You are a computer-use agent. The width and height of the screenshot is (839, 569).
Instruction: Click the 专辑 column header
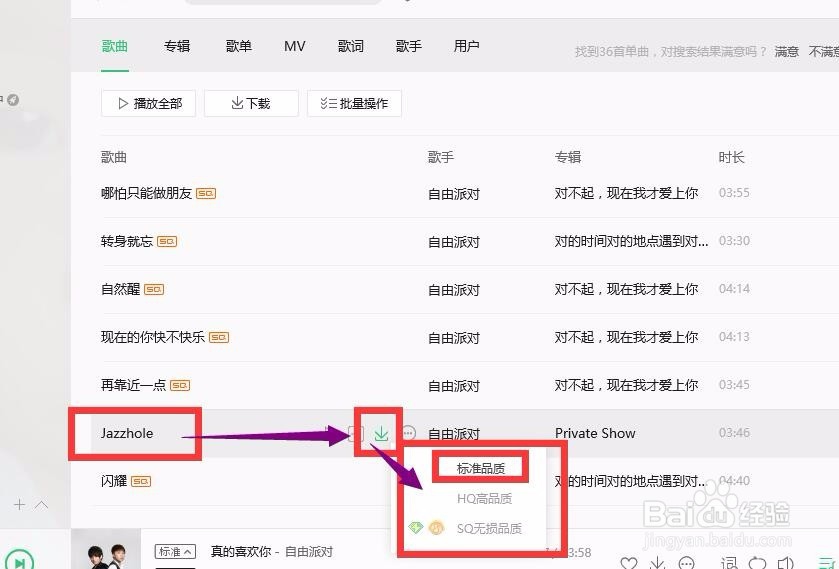point(568,157)
